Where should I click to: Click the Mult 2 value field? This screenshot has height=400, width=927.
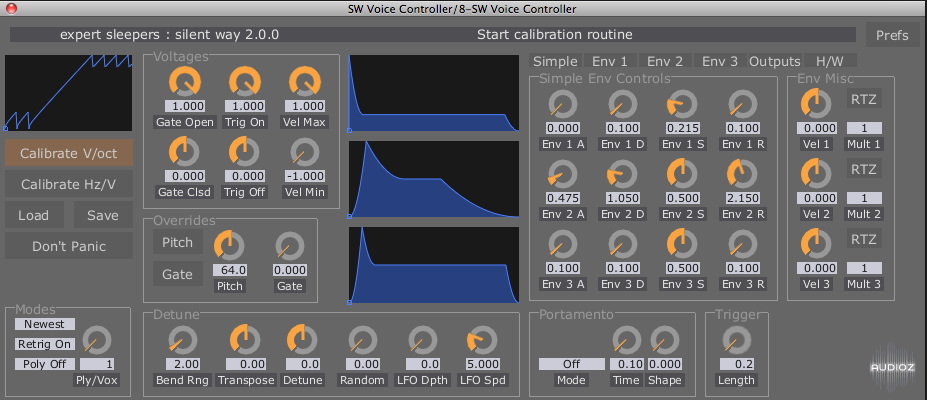coord(864,198)
